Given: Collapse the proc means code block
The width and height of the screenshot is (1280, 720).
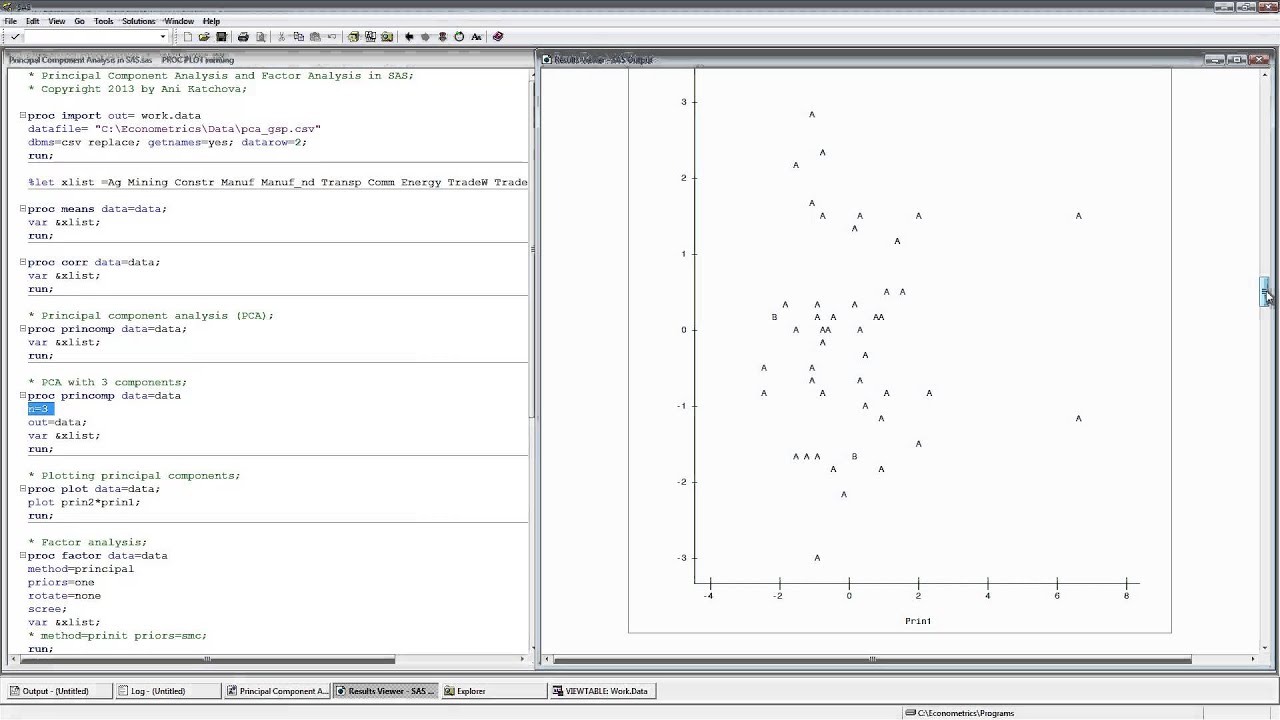Looking at the screenshot, I should click(x=22, y=209).
